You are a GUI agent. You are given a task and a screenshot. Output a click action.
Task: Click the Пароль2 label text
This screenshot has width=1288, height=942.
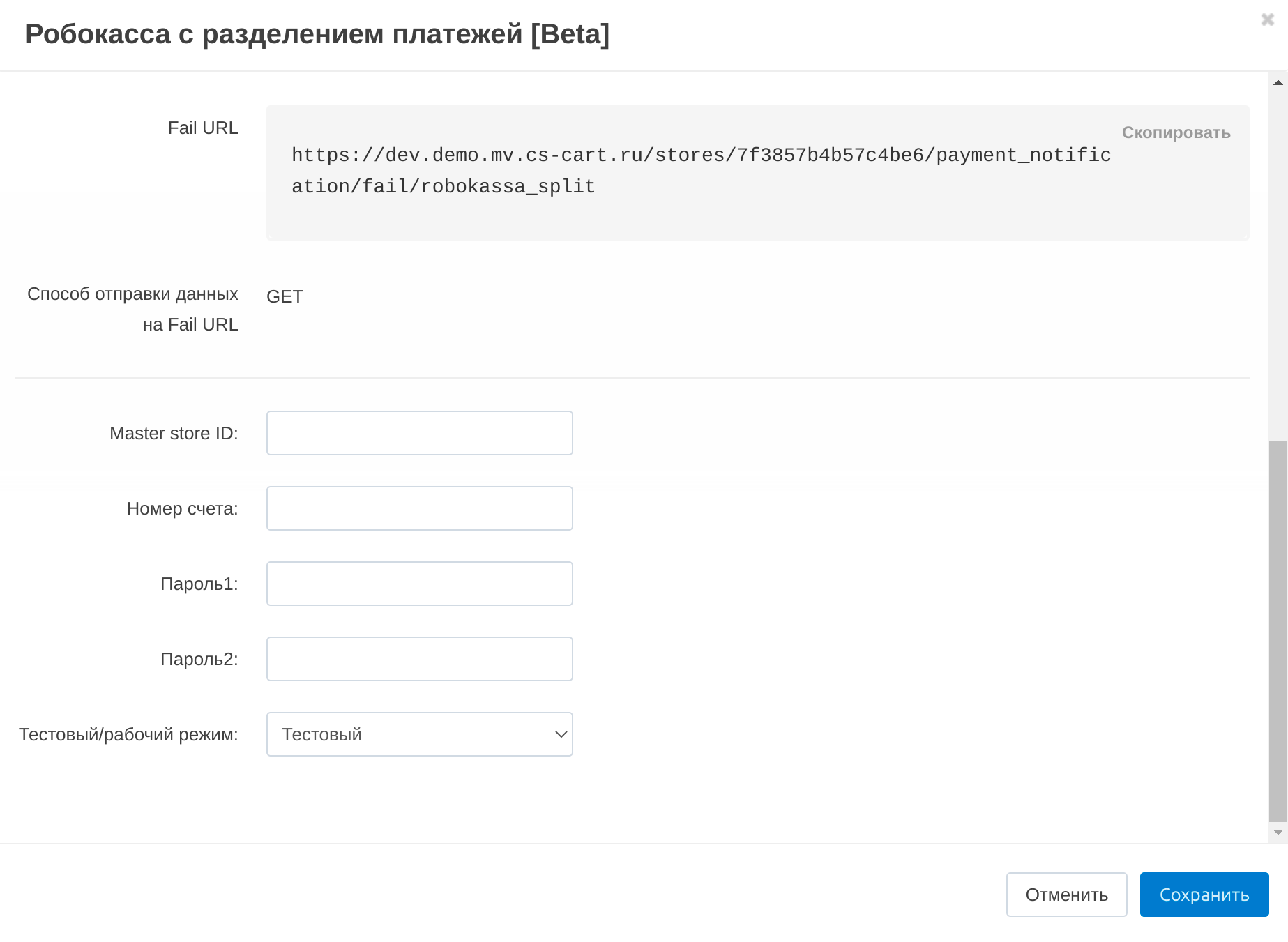pyautogui.click(x=199, y=660)
